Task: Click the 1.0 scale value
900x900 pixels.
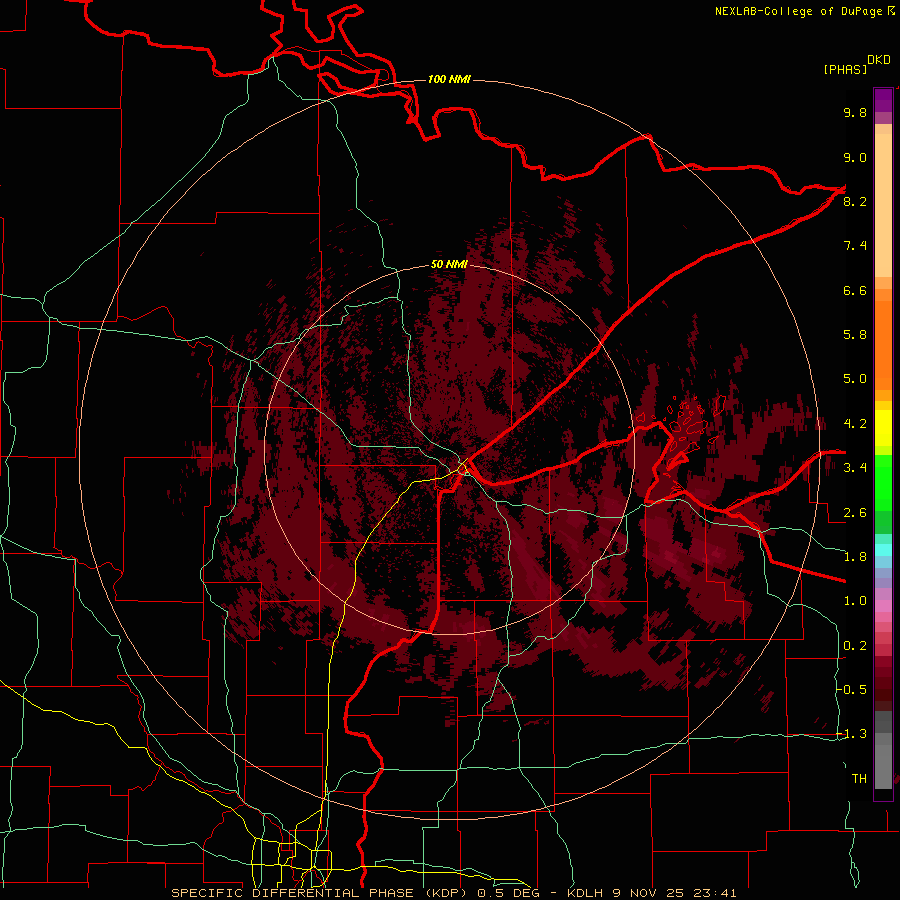Action: point(855,601)
